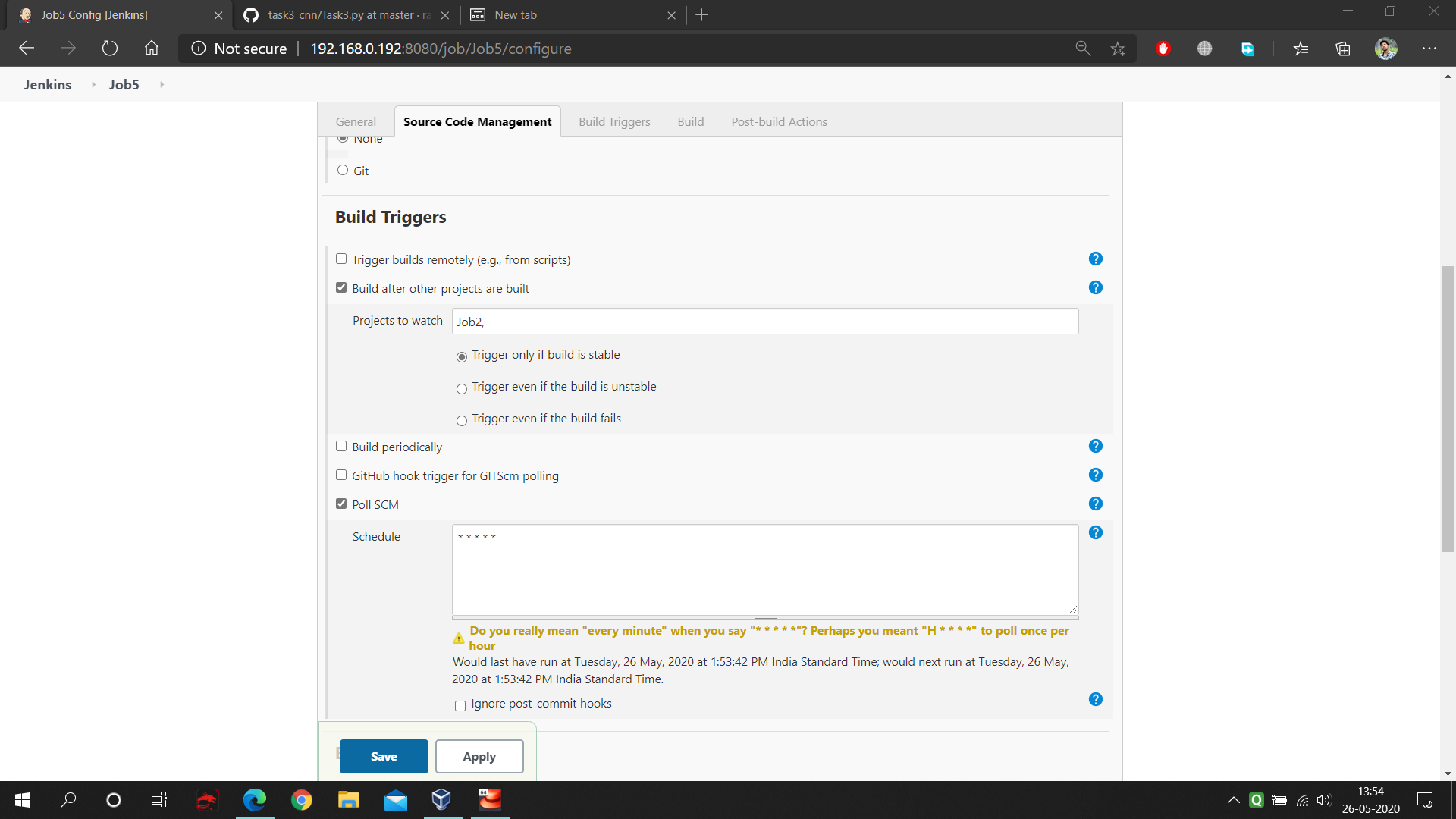Click help icon next to Poll SCM
The height and width of the screenshot is (819, 1456).
click(x=1095, y=504)
